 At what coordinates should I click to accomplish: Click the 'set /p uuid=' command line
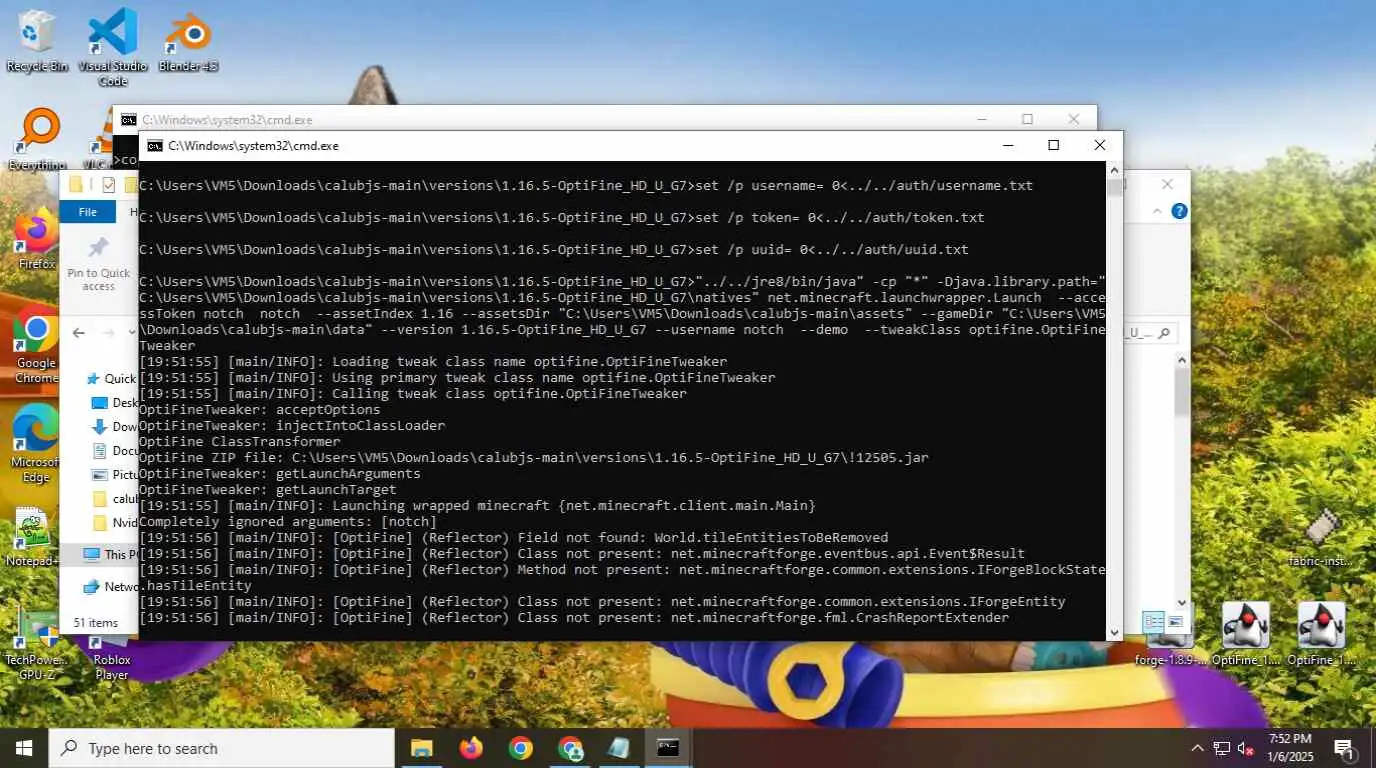point(553,250)
